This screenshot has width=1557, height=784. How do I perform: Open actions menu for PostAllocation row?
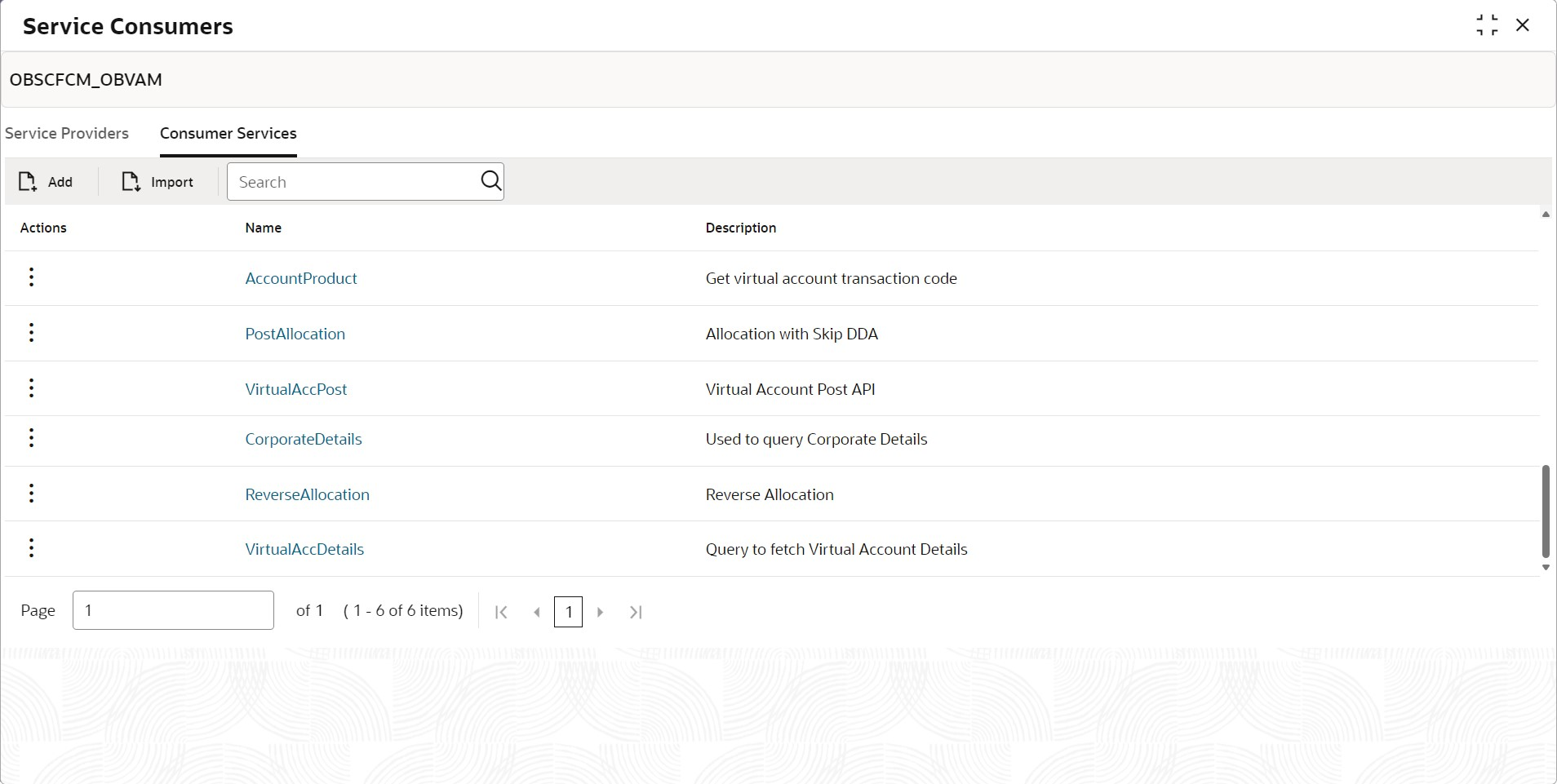coord(31,333)
